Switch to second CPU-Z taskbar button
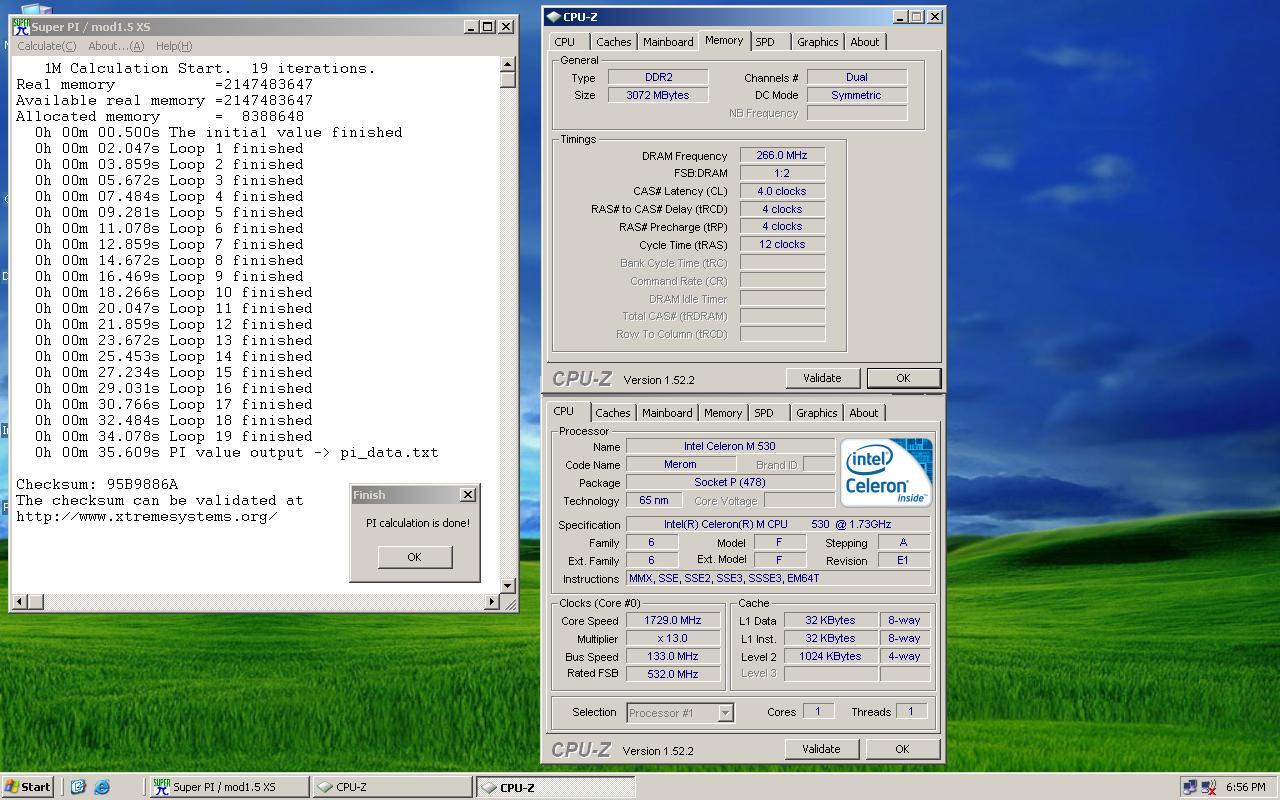Viewport: 1280px width, 800px height. tap(555, 787)
